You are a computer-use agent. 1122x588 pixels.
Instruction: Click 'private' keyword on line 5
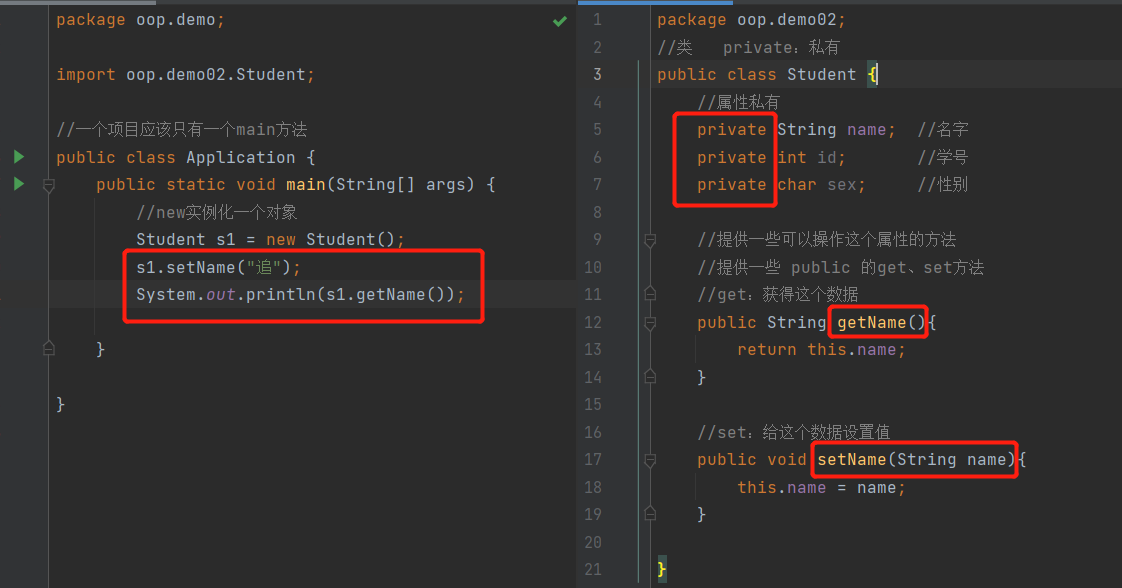[731, 129]
